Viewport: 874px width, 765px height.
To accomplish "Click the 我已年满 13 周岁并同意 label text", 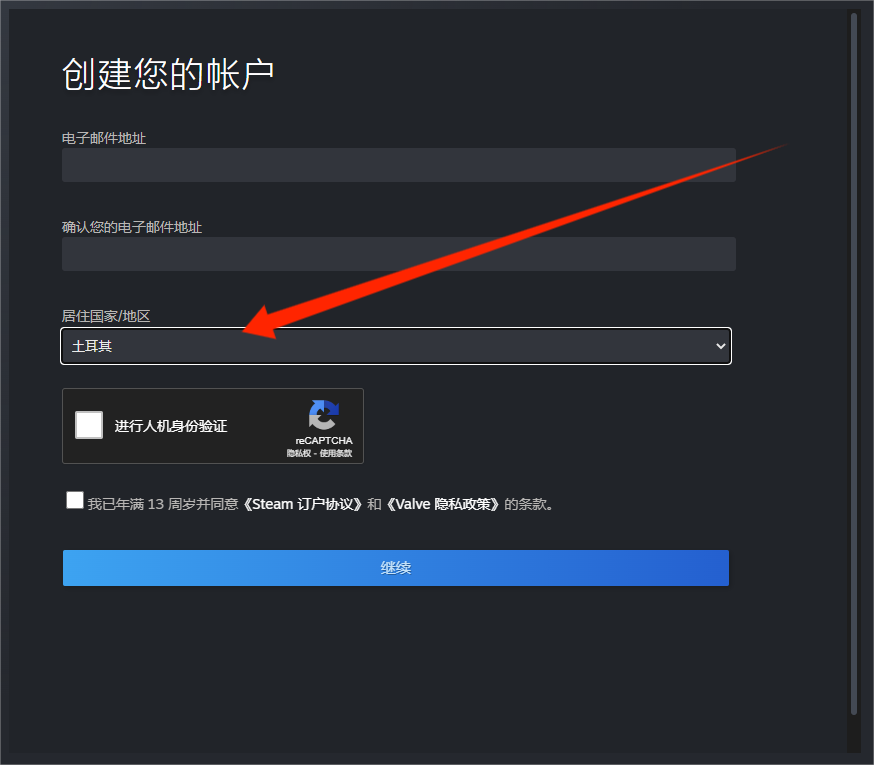I will pos(163,504).
